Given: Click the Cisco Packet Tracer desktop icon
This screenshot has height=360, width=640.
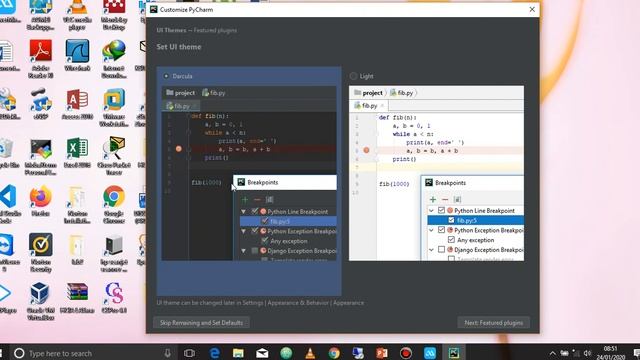Looking at the screenshot, I should (x=114, y=156).
